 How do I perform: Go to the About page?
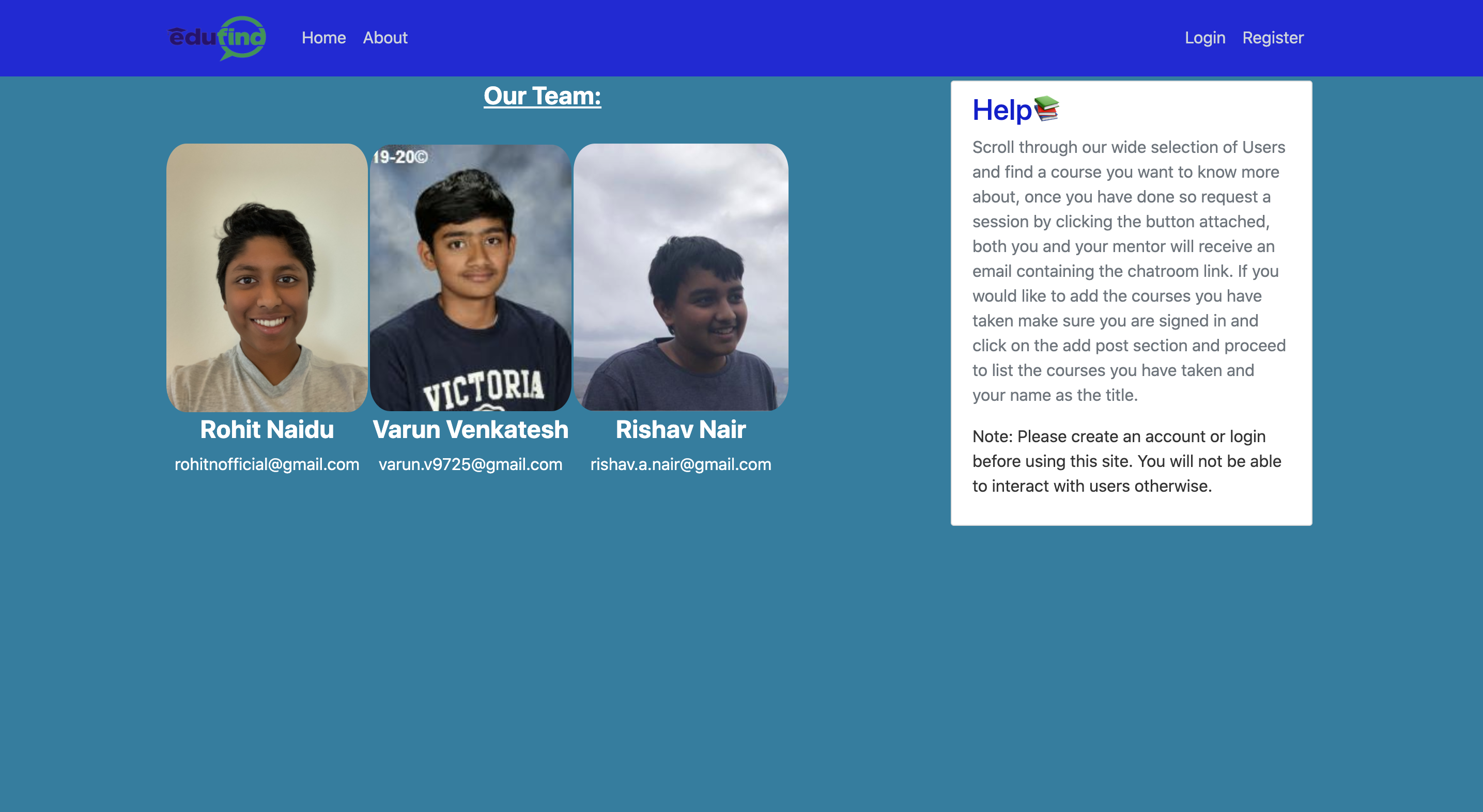(384, 38)
